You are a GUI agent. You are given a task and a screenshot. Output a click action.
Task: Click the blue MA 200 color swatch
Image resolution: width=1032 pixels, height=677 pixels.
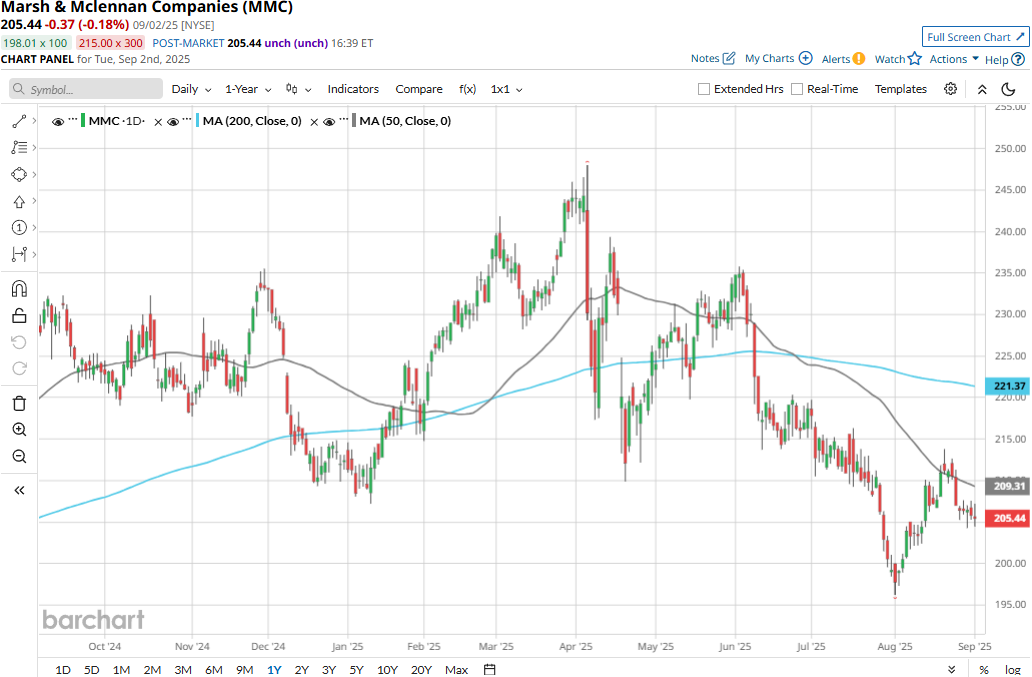click(197, 121)
